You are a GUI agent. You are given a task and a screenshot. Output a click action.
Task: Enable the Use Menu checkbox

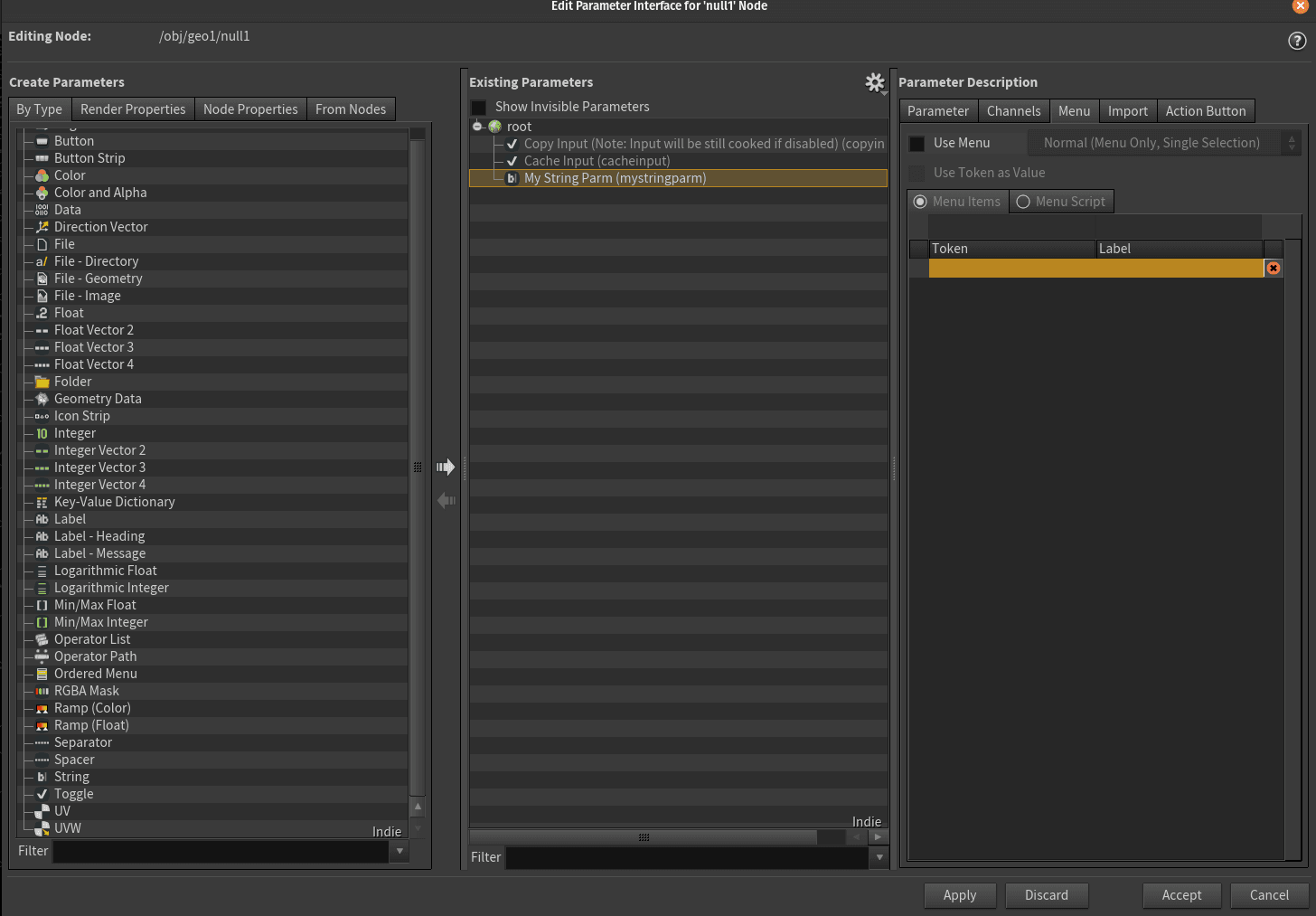[x=916, y=144]
